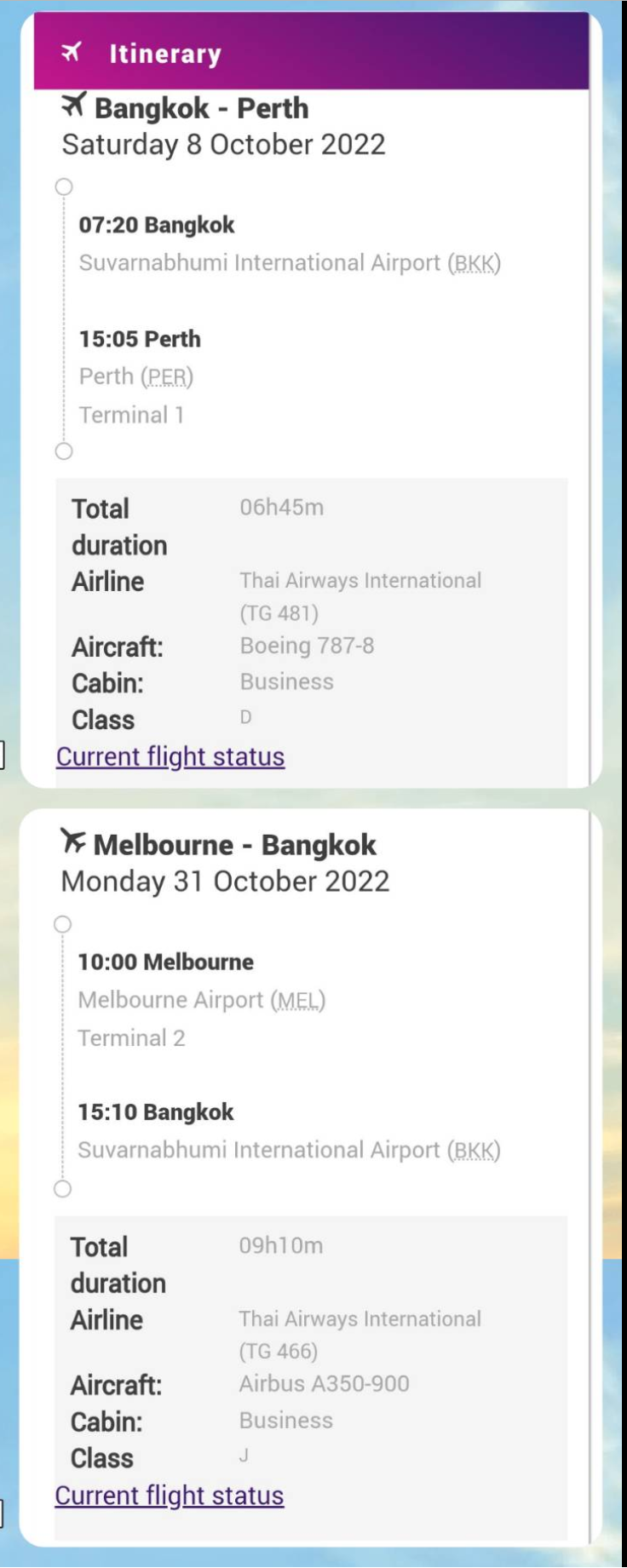Screen dimensions: 627x1568
Task: Open Current flight status for TG 481
Action: pos(170,756)
